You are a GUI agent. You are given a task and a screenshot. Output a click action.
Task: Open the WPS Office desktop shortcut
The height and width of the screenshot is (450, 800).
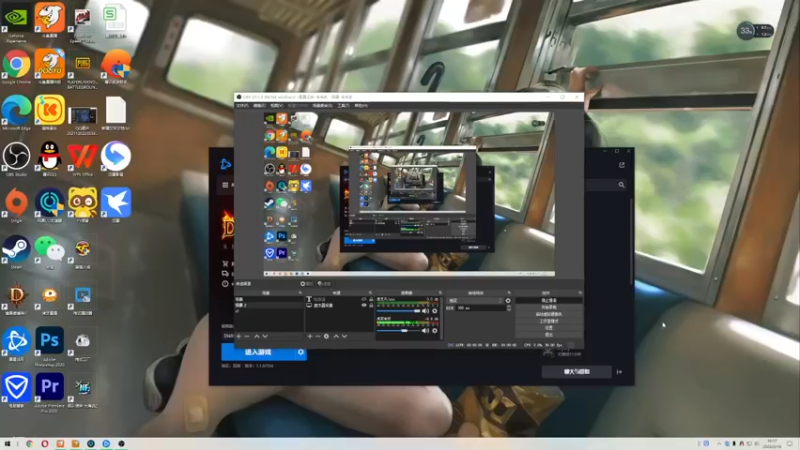[x=82, y=159]
